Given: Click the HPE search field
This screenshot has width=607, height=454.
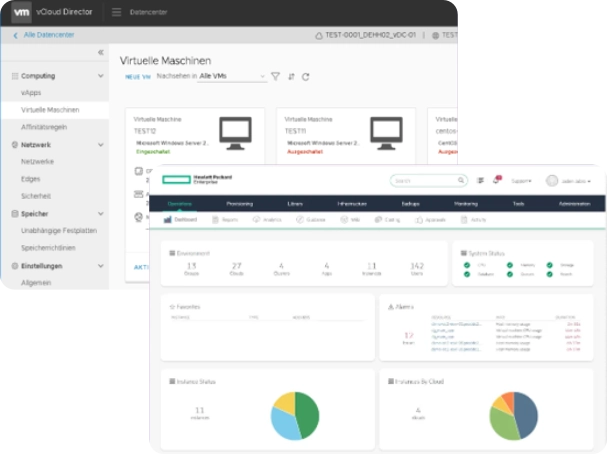Looking at the screenshot, I should tap(427, 181).
